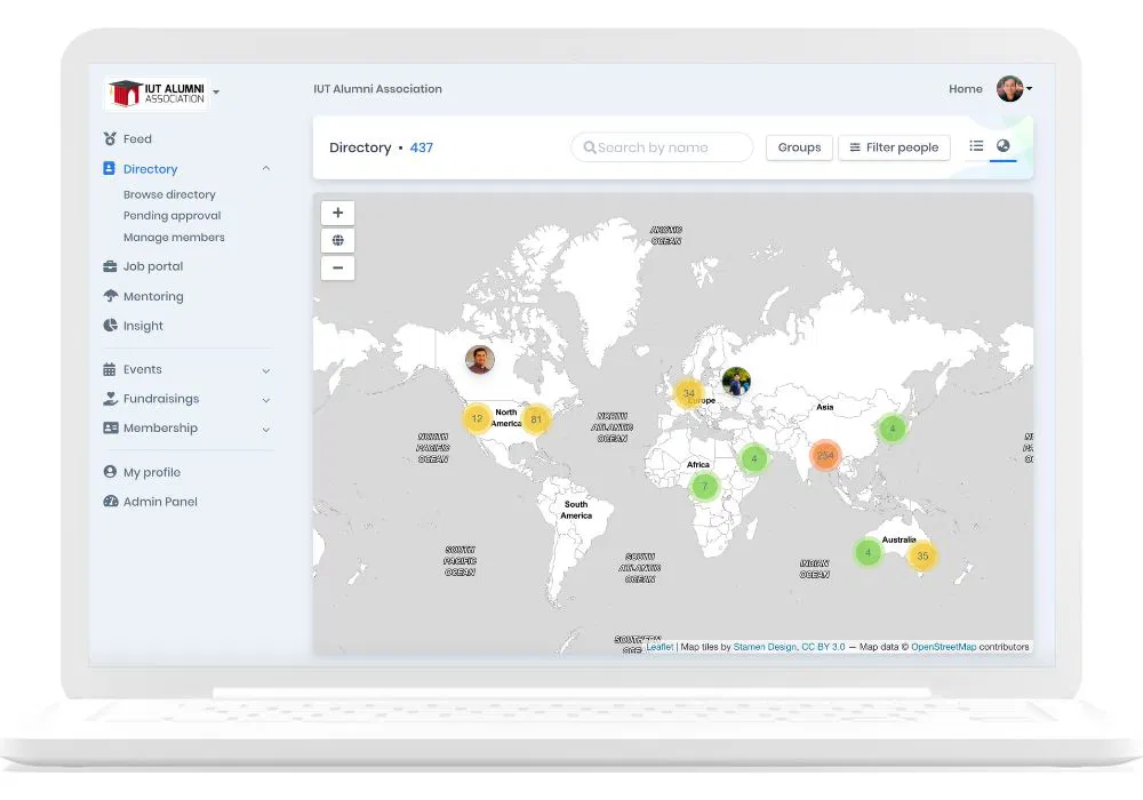Open Pending approval
The width and height of the screenshot is (1143, 800).
point(172,216)
